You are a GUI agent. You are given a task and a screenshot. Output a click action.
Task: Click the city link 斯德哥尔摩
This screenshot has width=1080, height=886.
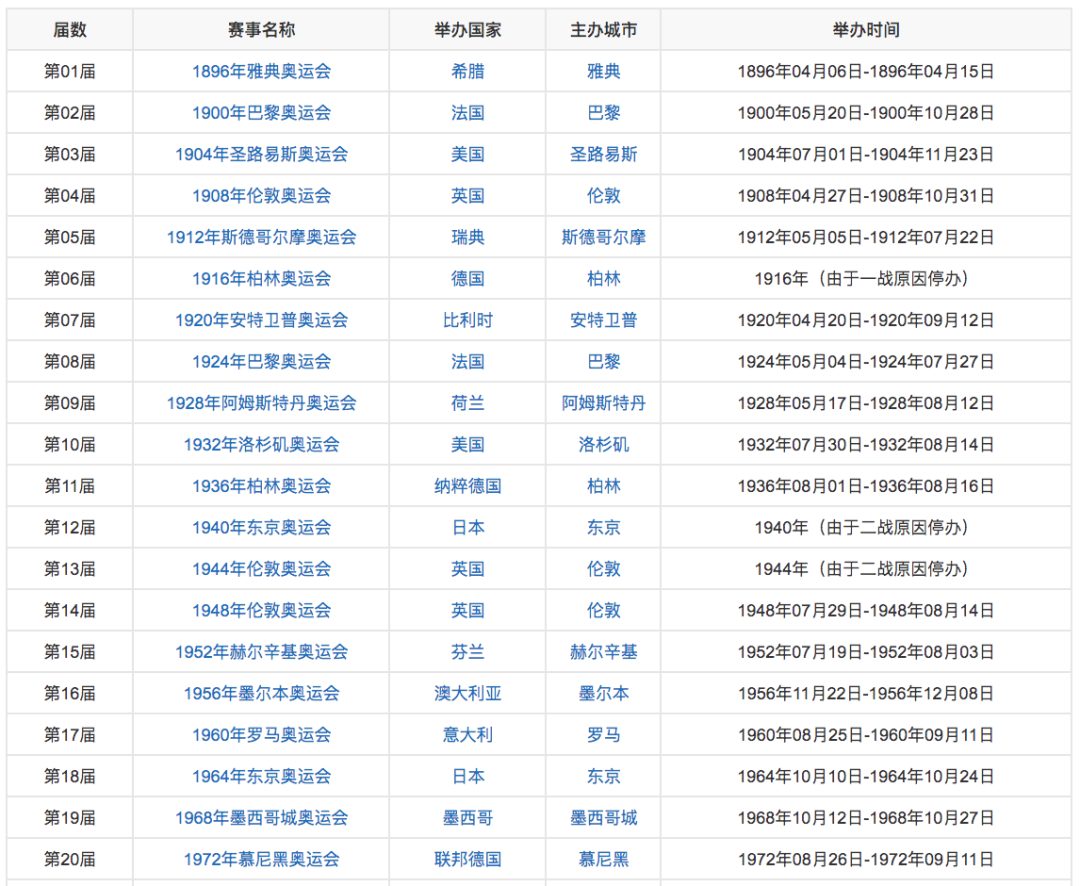pyautogui.click(x=603, y=237)
